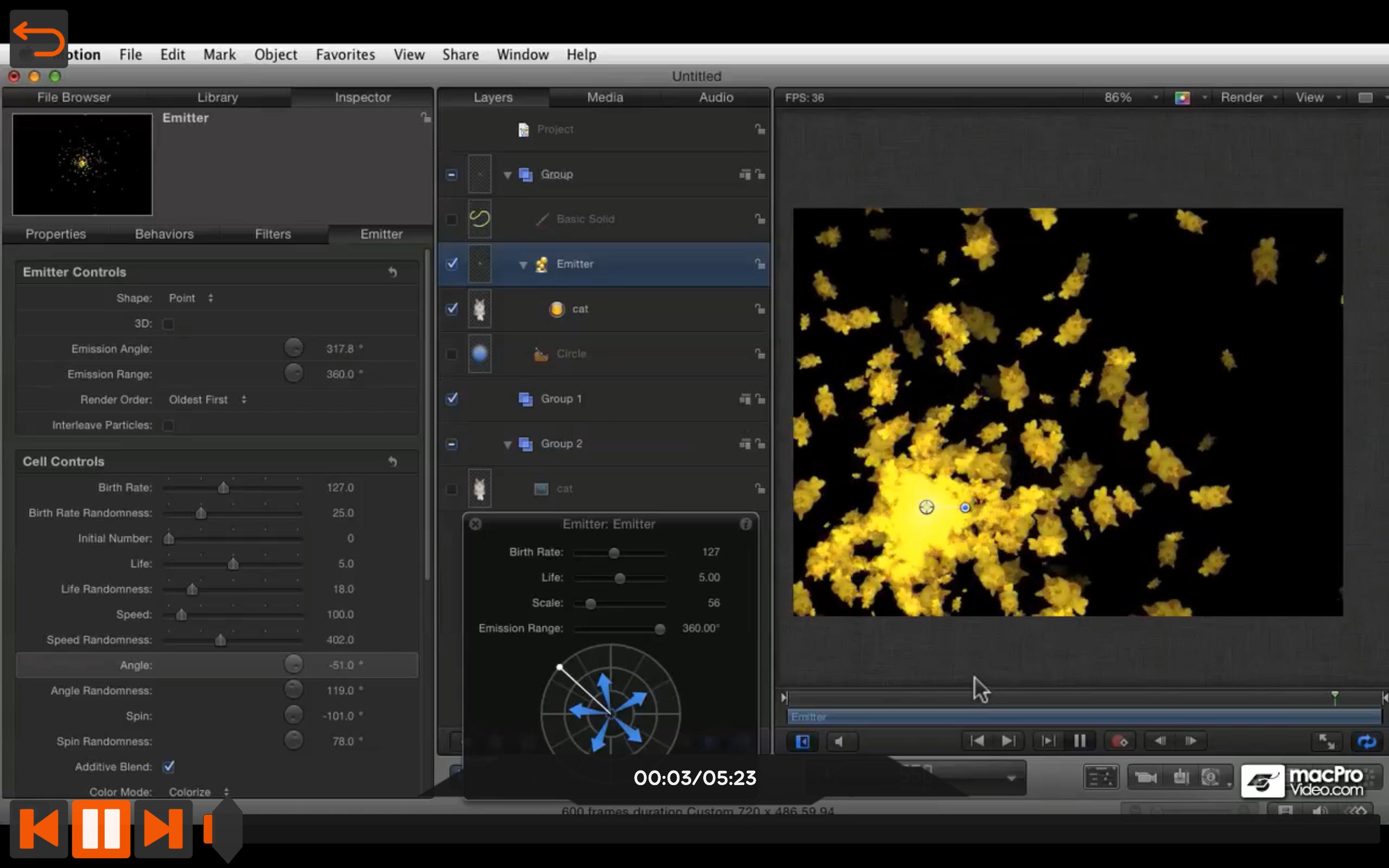The image size is (1389, 868).
Task: Go to project end in transport
Action: [1008, 741]
